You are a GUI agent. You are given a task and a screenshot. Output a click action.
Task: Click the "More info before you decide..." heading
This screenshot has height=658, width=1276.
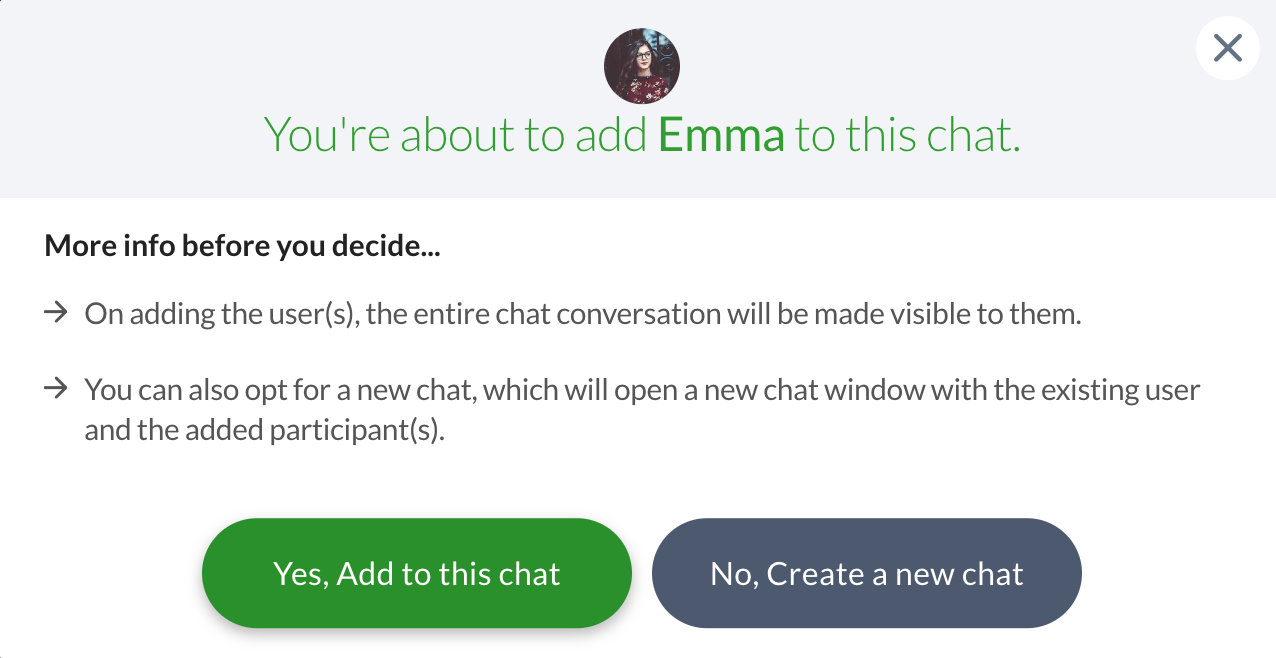[242, 246]
